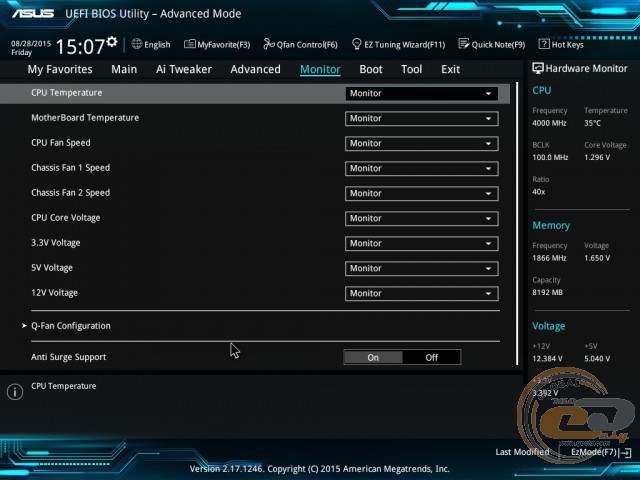The height and width of the screenshot is (480, 640).
Task: Click the globe language icon
Action: click(x=137, y=44)
